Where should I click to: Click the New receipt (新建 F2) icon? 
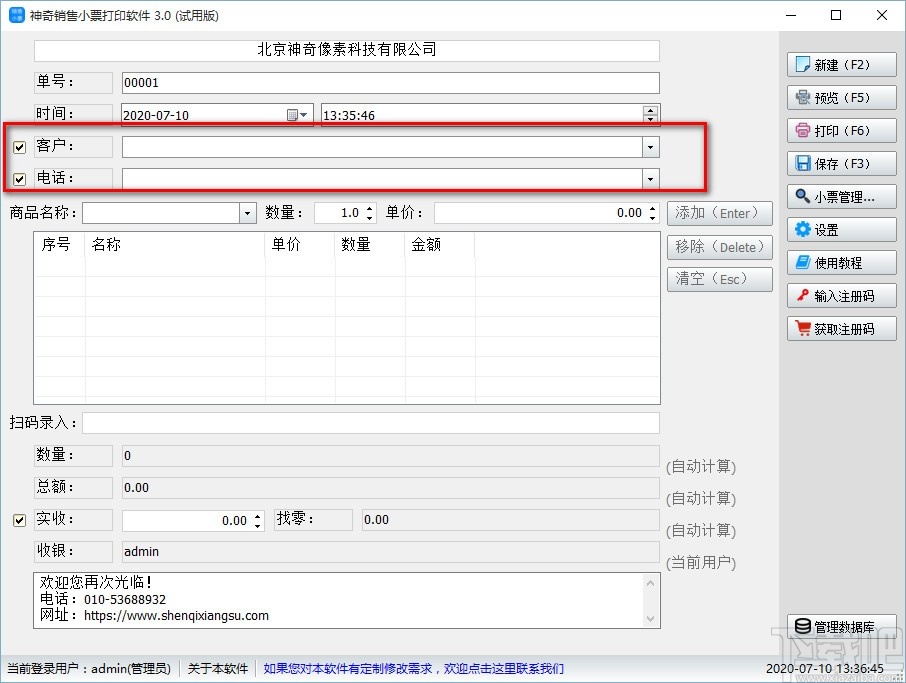[803, 64]
